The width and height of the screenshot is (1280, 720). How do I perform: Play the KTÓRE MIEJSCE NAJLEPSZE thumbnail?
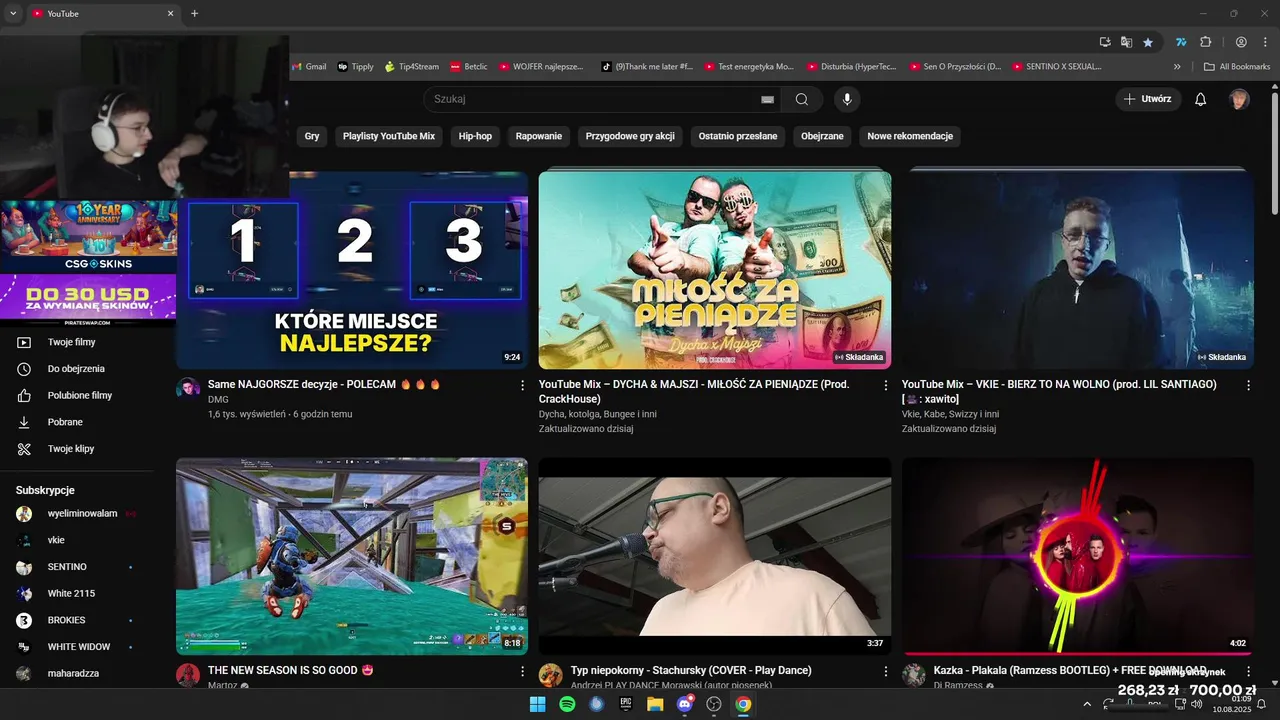[x=352, y=270]
